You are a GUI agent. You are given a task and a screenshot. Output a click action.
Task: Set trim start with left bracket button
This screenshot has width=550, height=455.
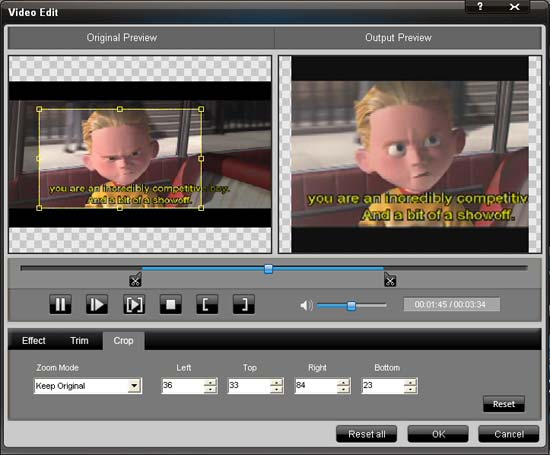coord(207,304)
